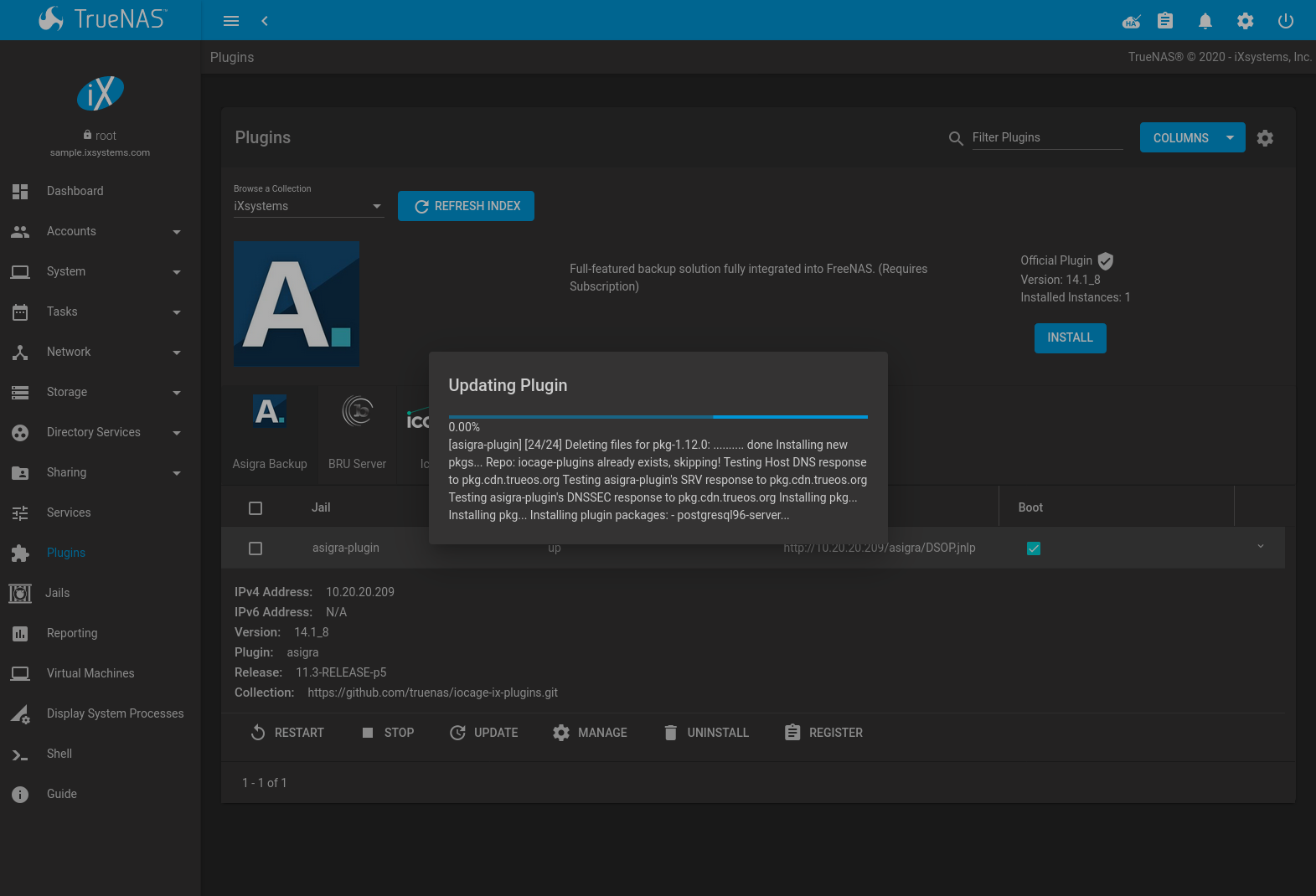Open Shell in the sidebar
The image size is (1316, 896).
[x=101, y=754]
